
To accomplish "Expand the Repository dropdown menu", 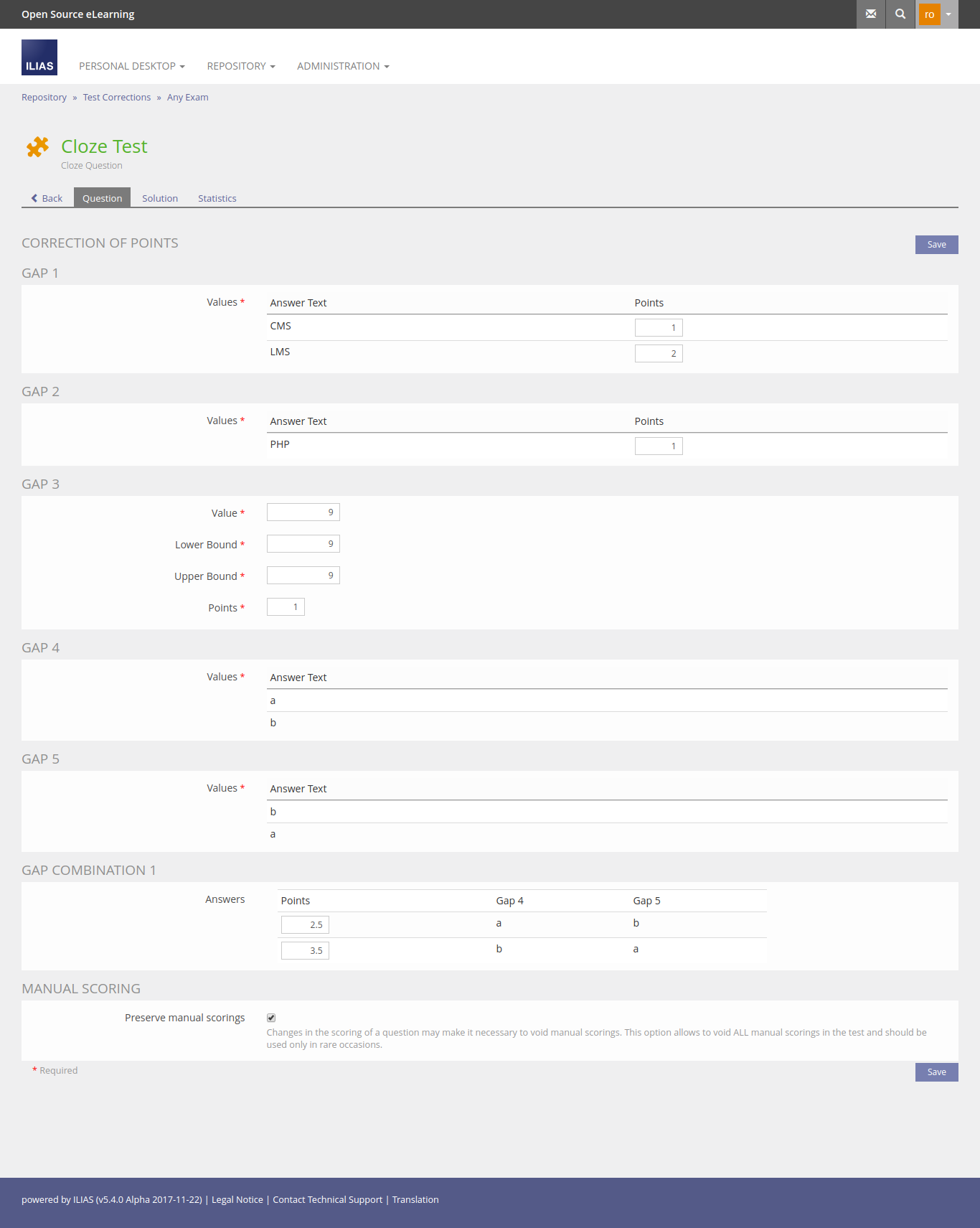I will 240,66.
